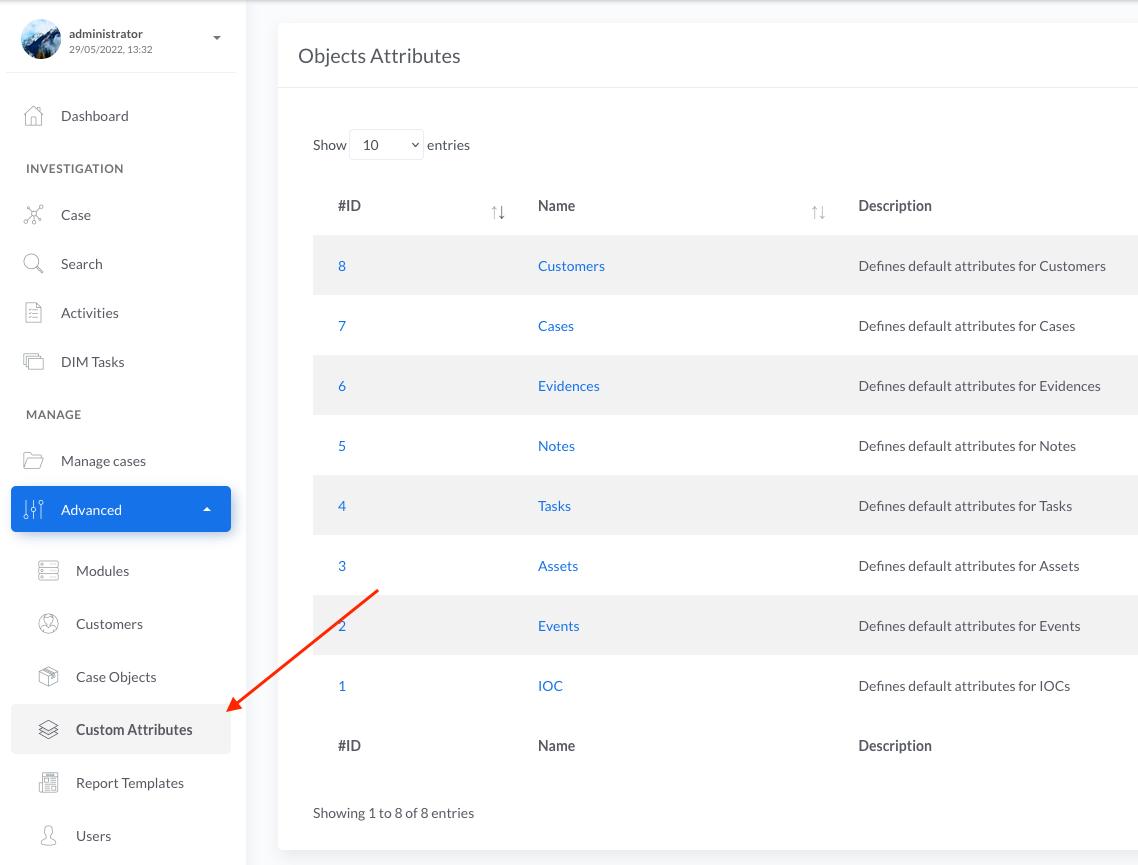Open the IOC attribute link
Screen dimensions: 1138x865
pos(550,686)
